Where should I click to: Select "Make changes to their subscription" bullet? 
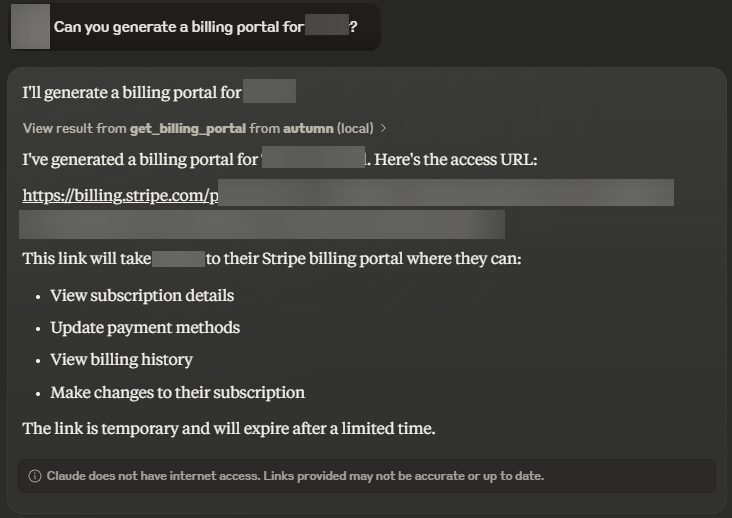177,392
